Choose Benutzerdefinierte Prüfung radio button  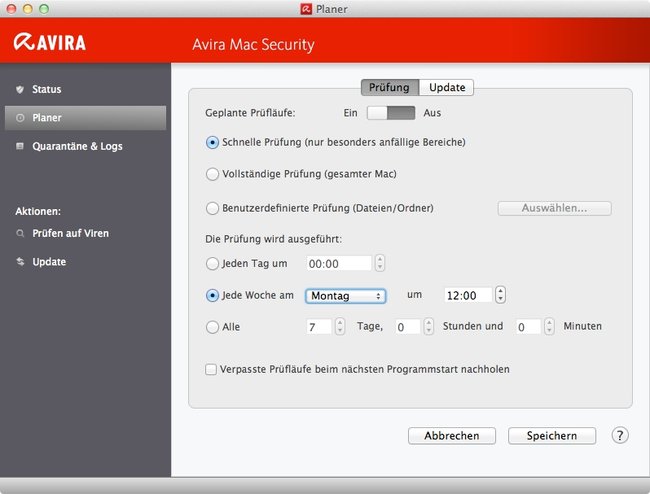tap(212, 208)
